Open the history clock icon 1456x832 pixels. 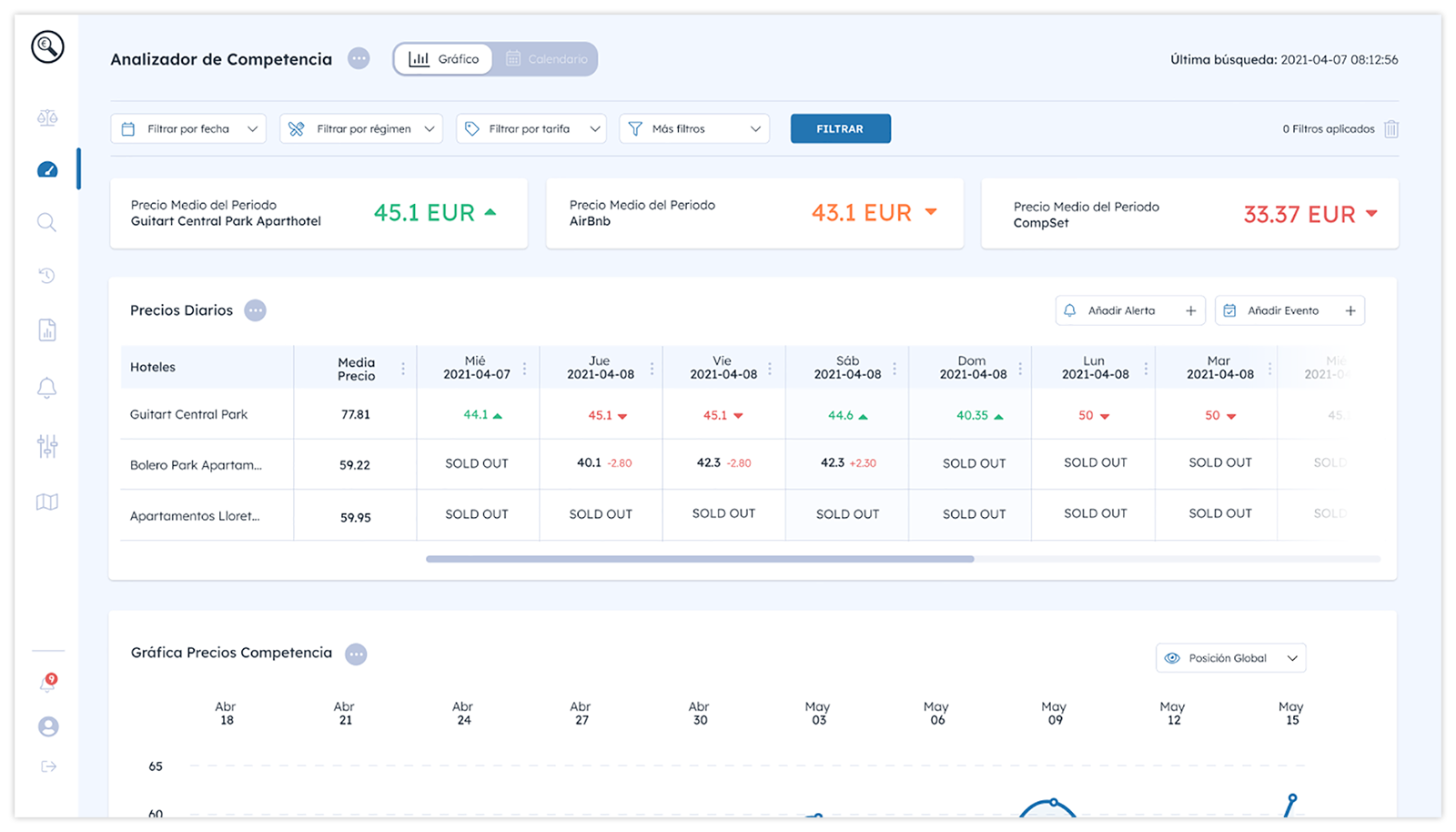coord(47,275)
